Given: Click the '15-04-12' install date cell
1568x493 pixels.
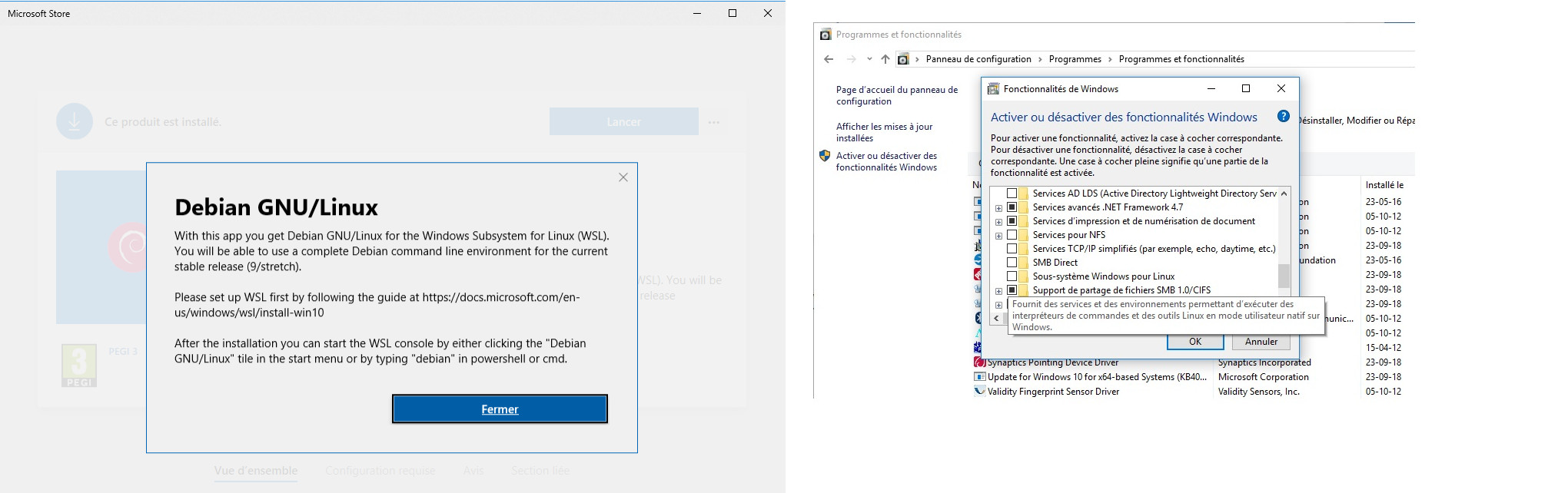Looking at the screenshot, I should 1383,348.
